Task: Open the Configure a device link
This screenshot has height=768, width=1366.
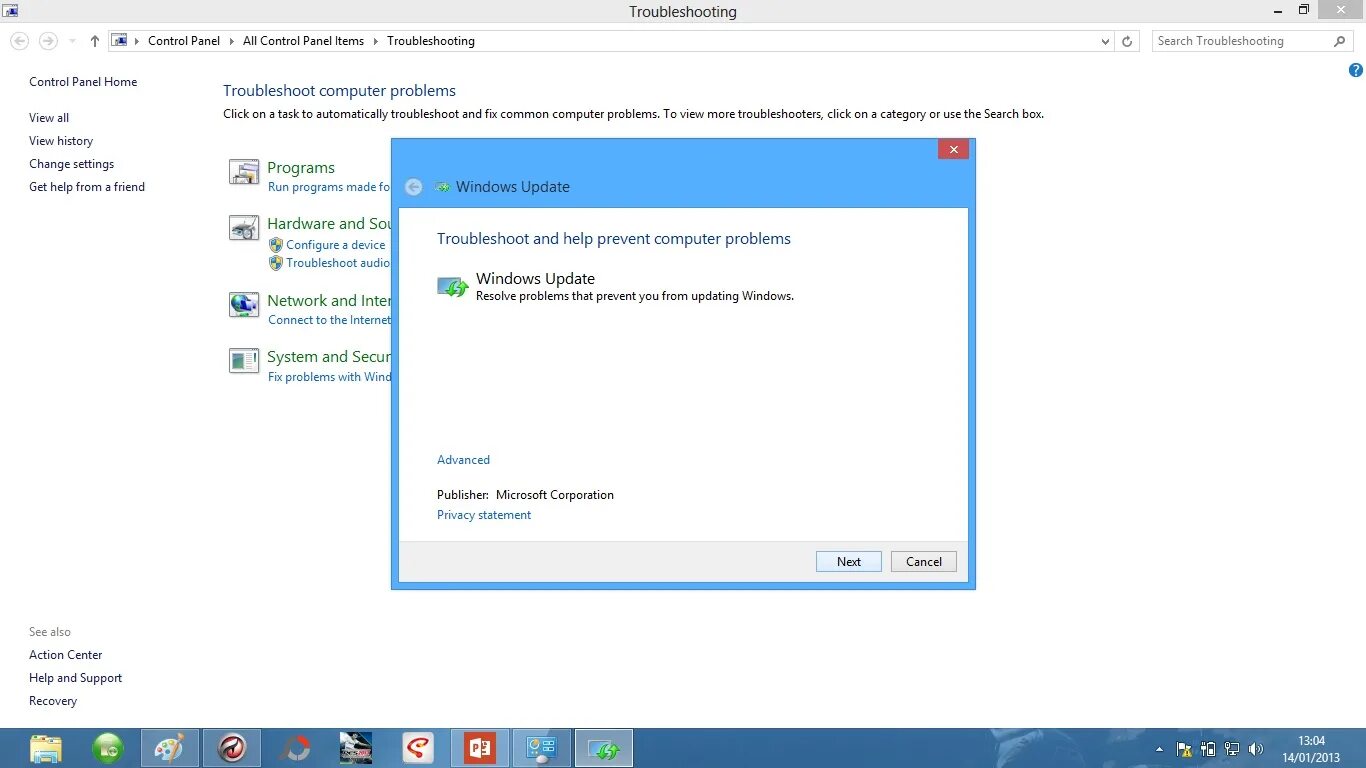Action: tap(336, 245)
